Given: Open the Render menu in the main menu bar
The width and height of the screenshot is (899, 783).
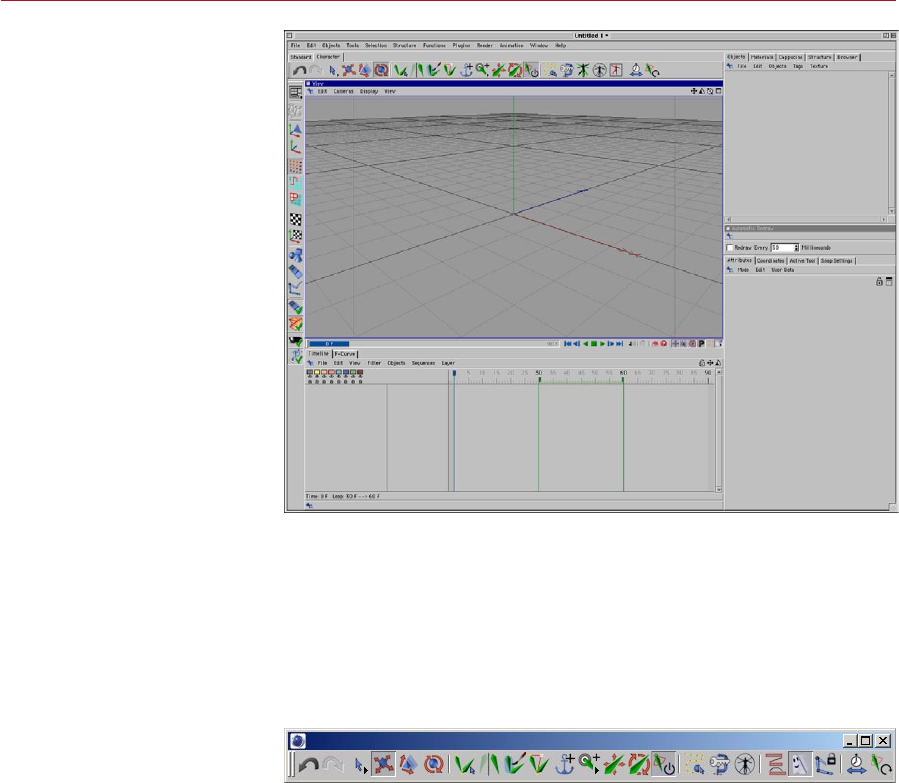Looking at the screenshot, I should coord(485,45).
